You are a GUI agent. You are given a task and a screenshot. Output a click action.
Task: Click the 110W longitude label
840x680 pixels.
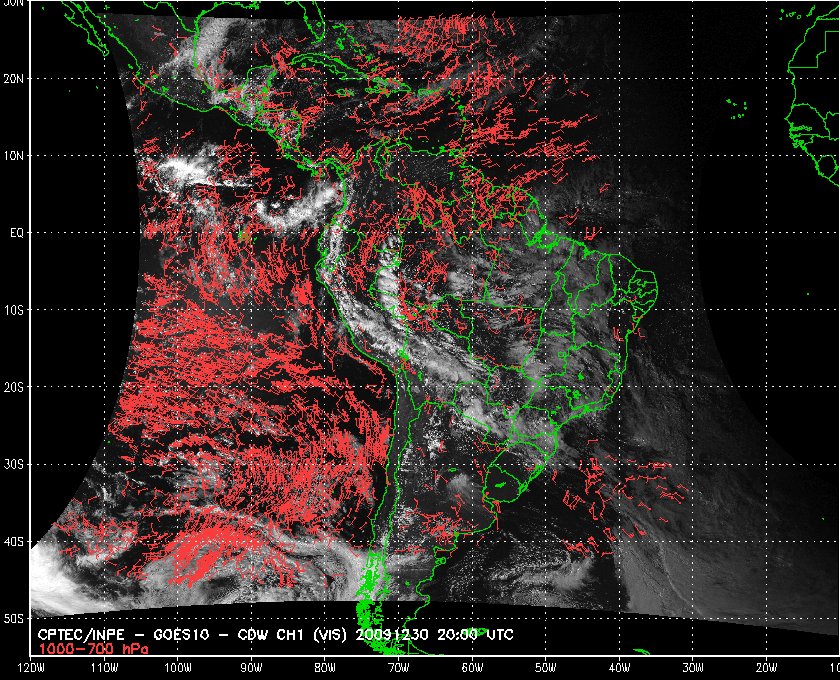click(x=103, y=668)
